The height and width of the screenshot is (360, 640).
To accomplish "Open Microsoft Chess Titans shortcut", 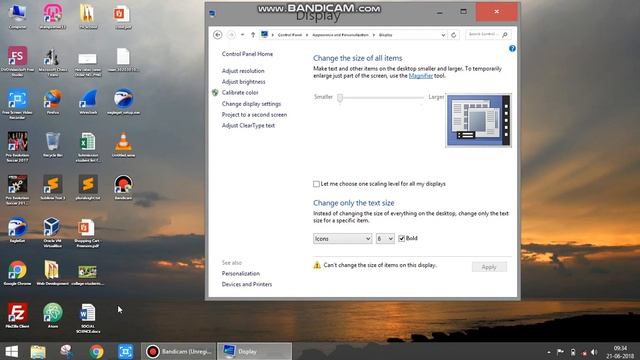I will (53, 62).
